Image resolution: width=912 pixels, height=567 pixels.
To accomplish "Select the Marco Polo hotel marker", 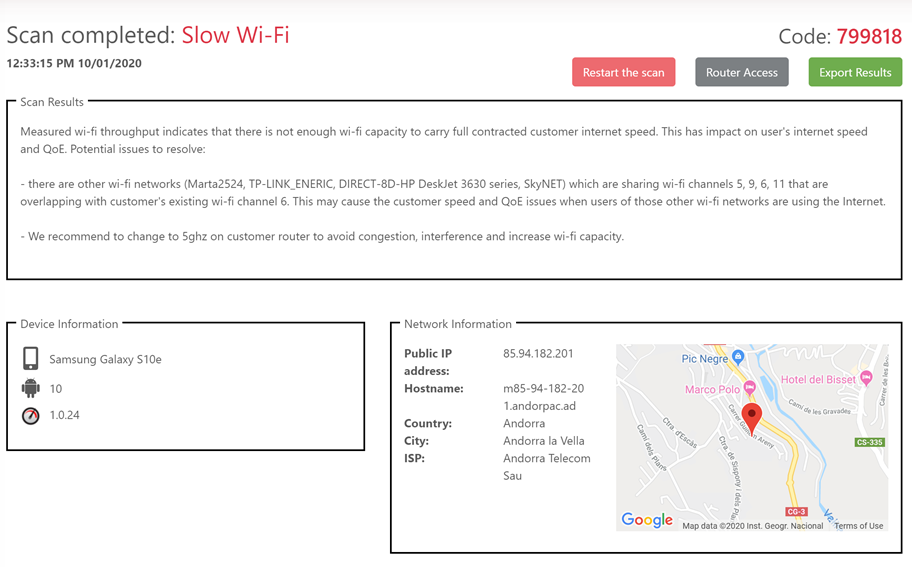I will point(750,388).
